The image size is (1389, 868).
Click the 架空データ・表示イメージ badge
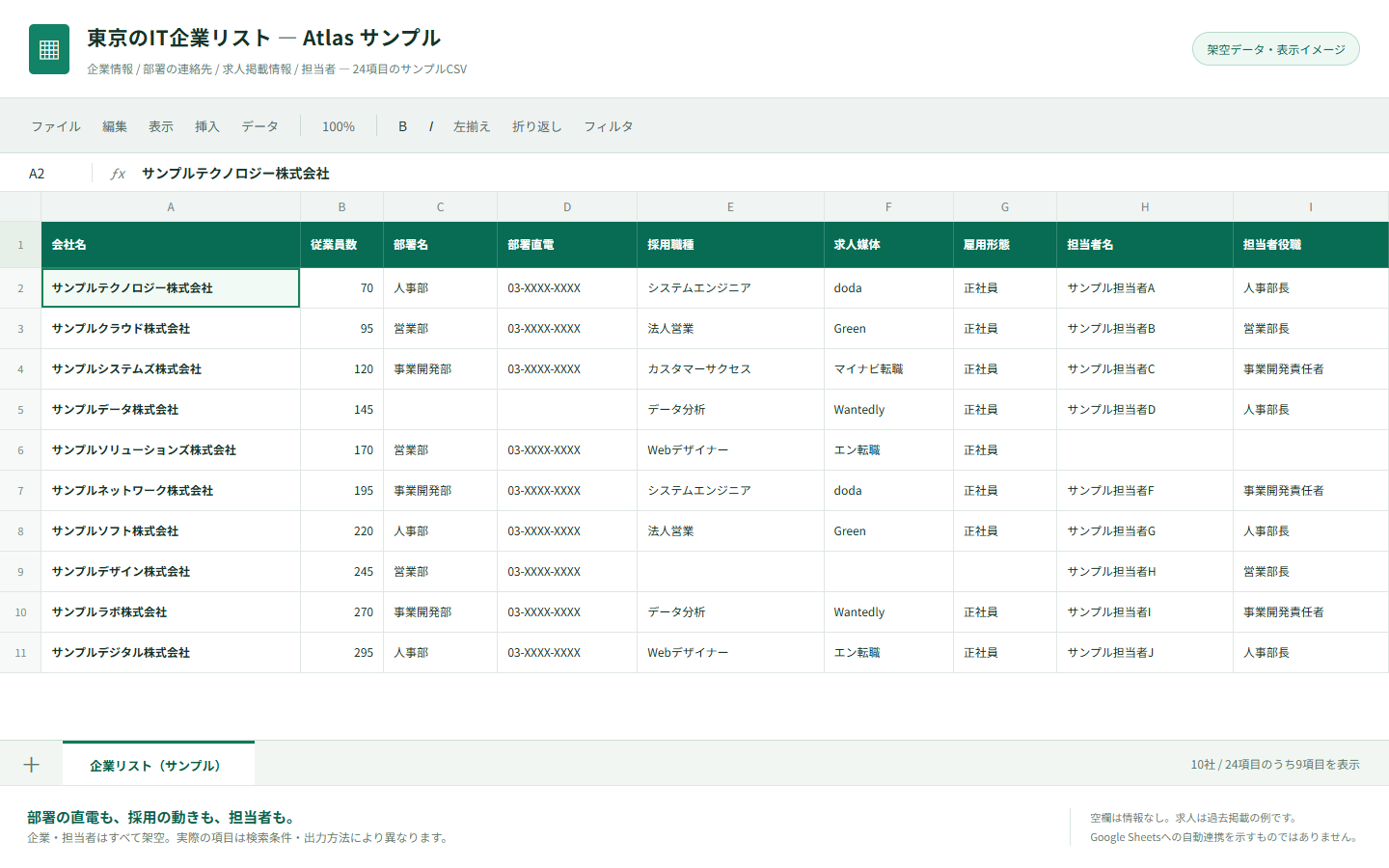(1276, 49)
